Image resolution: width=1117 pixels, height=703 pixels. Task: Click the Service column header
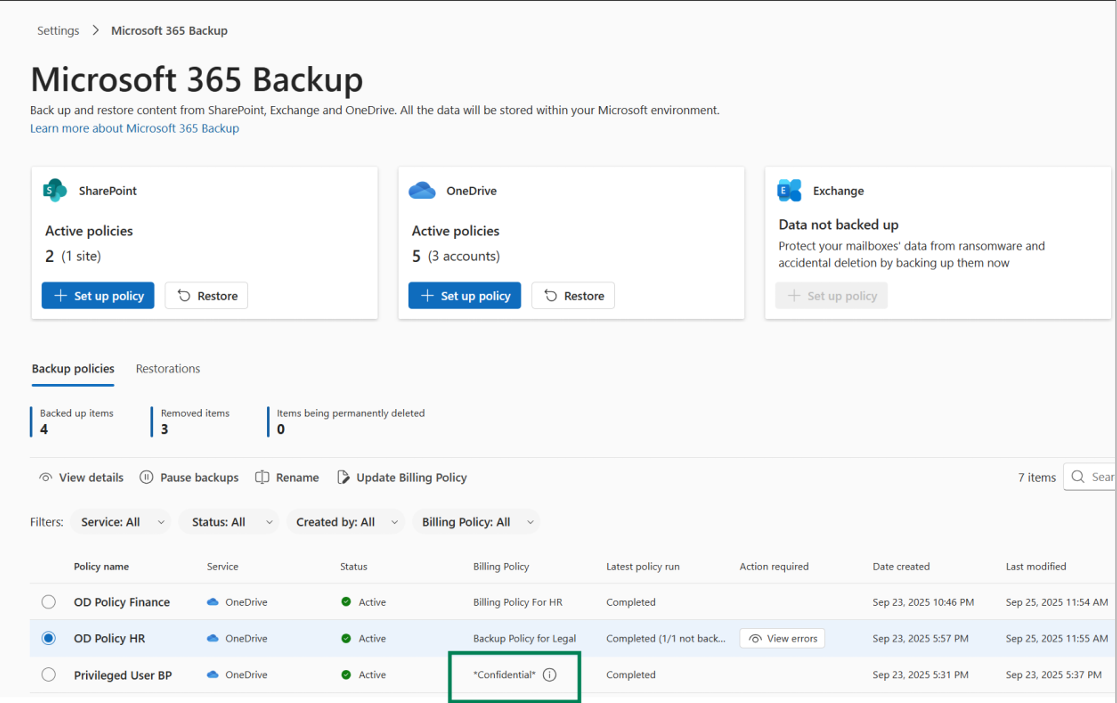coord(222,567)
